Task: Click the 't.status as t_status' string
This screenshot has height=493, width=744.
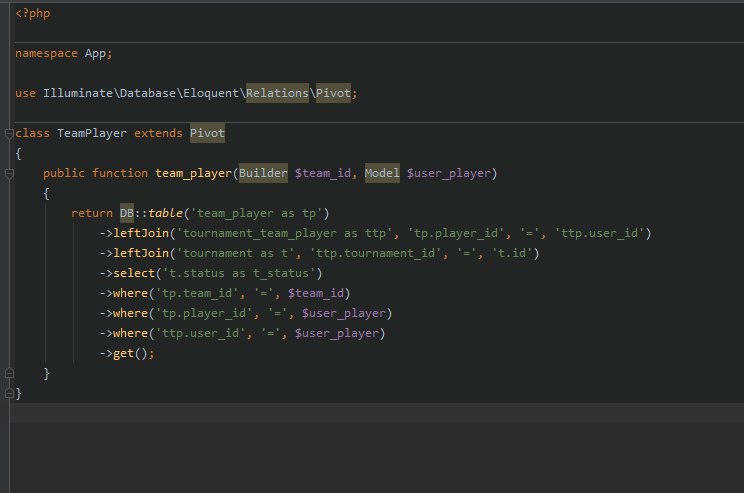Action: pyautogui.click(x=239, y=273)
